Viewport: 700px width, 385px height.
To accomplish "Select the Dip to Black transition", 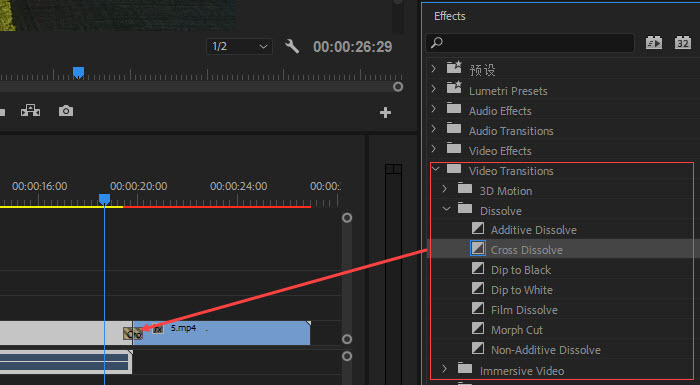I will pos(521,270).
